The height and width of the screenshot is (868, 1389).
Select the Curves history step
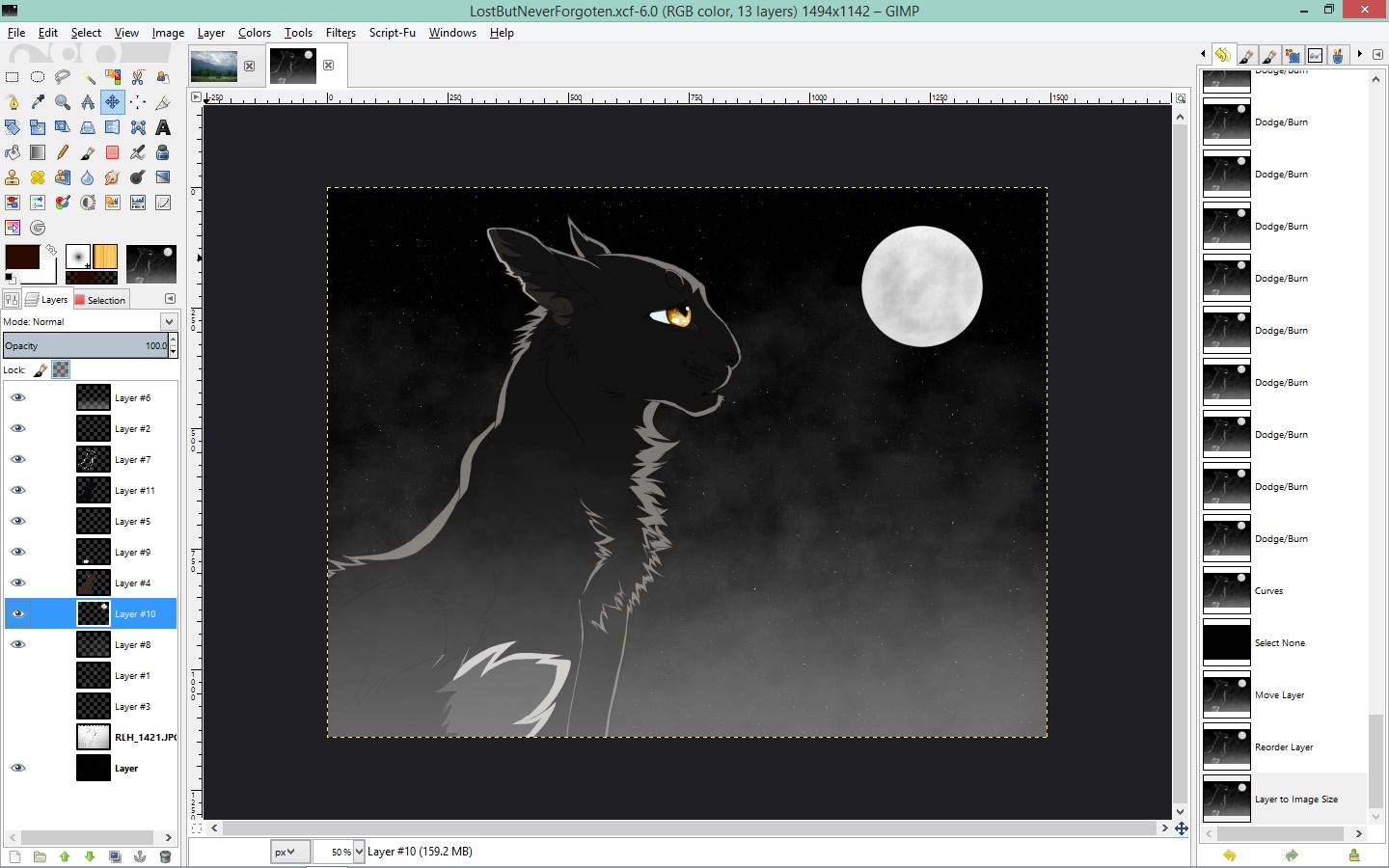click(x=1283, y=591)
